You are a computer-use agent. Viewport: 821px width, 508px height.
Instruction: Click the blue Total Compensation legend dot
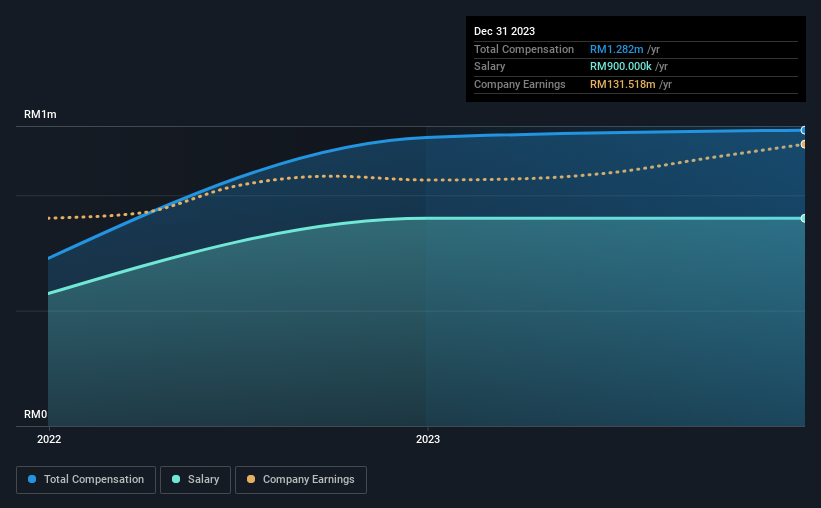pyautogui.click(x=32, y=479)
